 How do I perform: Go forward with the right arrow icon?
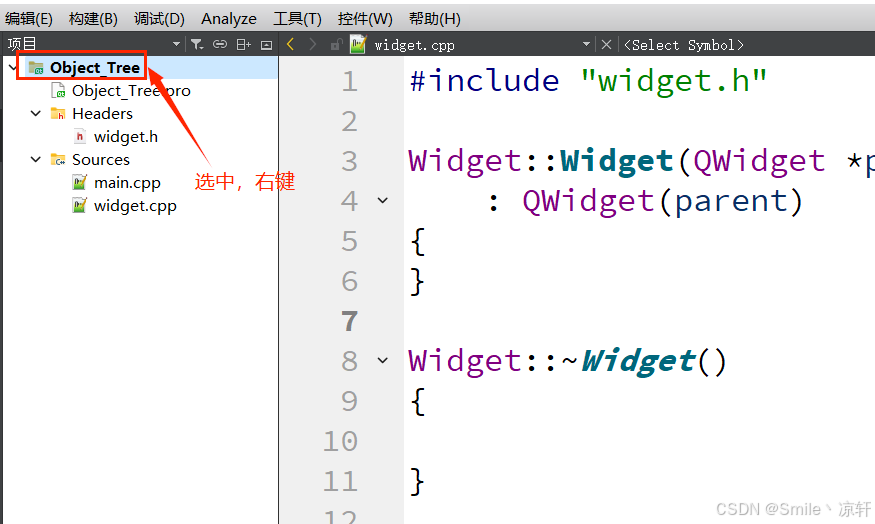pos(312,44)
